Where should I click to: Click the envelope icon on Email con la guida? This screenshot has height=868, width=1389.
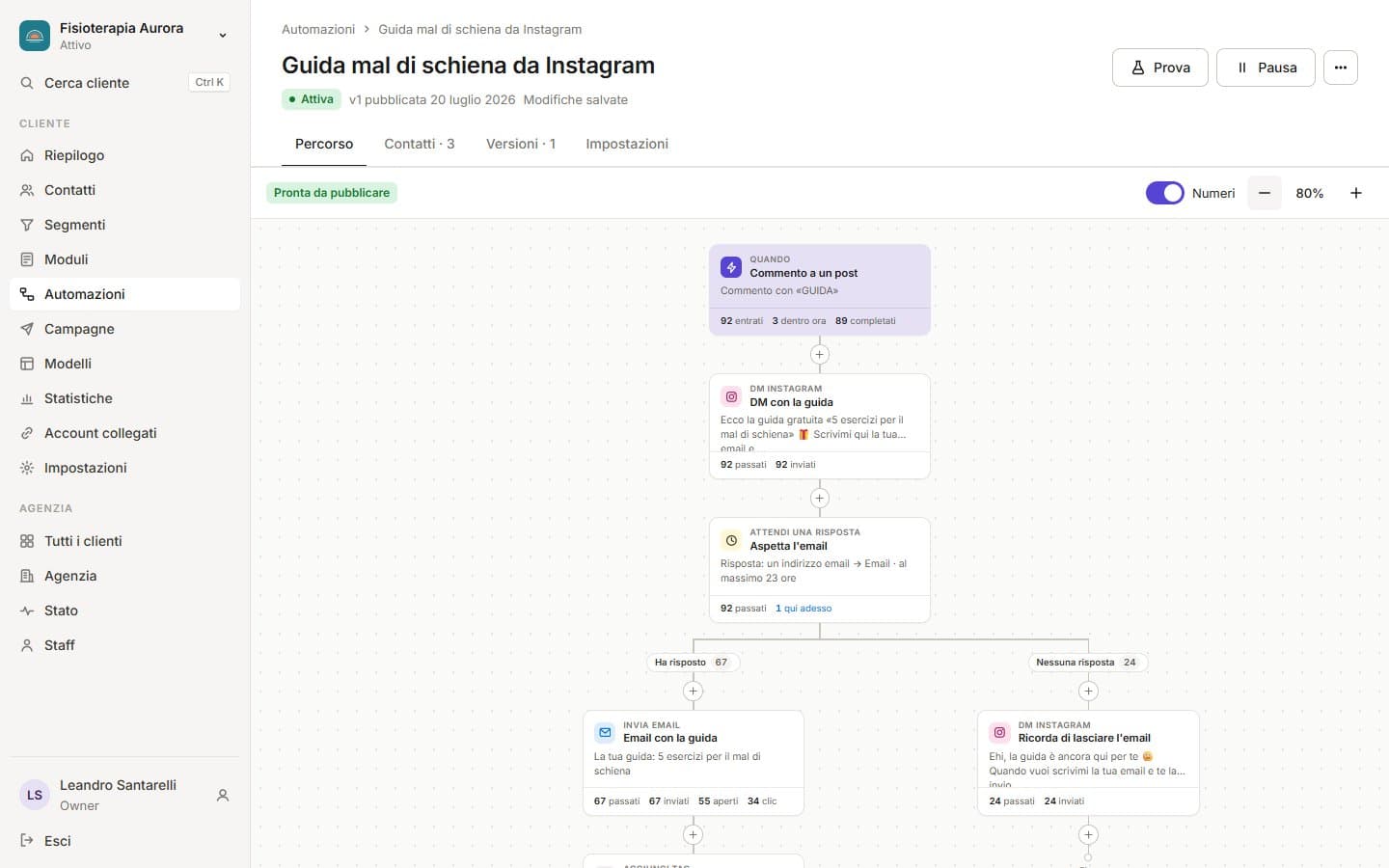click(x=605, y=732)
